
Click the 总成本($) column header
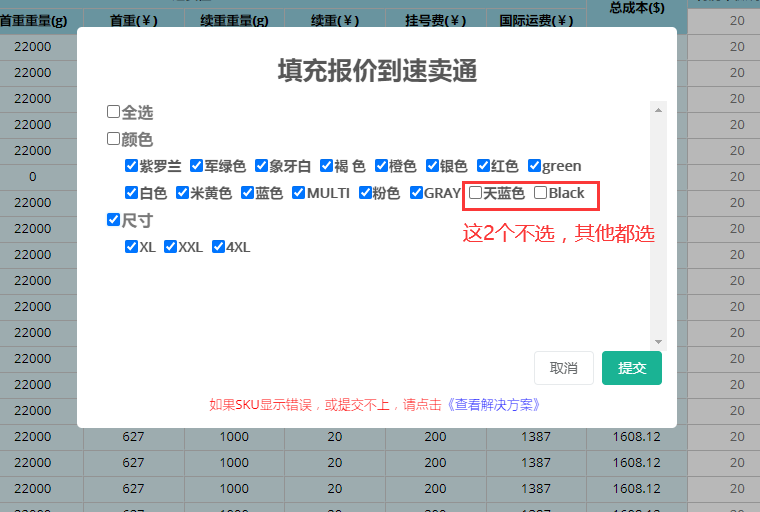[637, 8]
